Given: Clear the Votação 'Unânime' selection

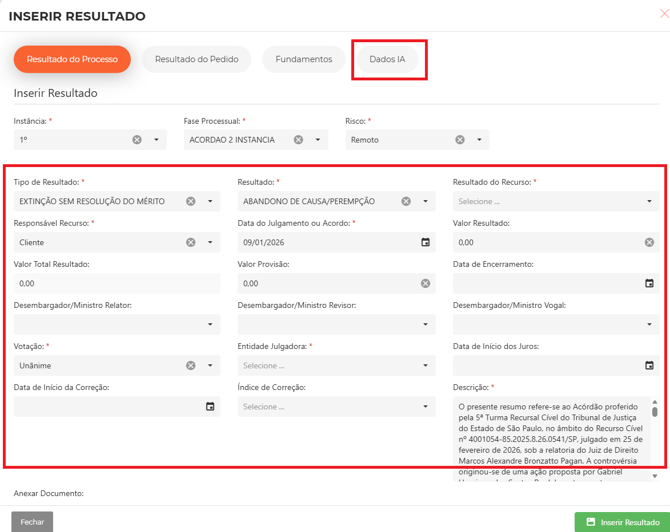Looking at the screenshot, I should [x=191, y=366].
